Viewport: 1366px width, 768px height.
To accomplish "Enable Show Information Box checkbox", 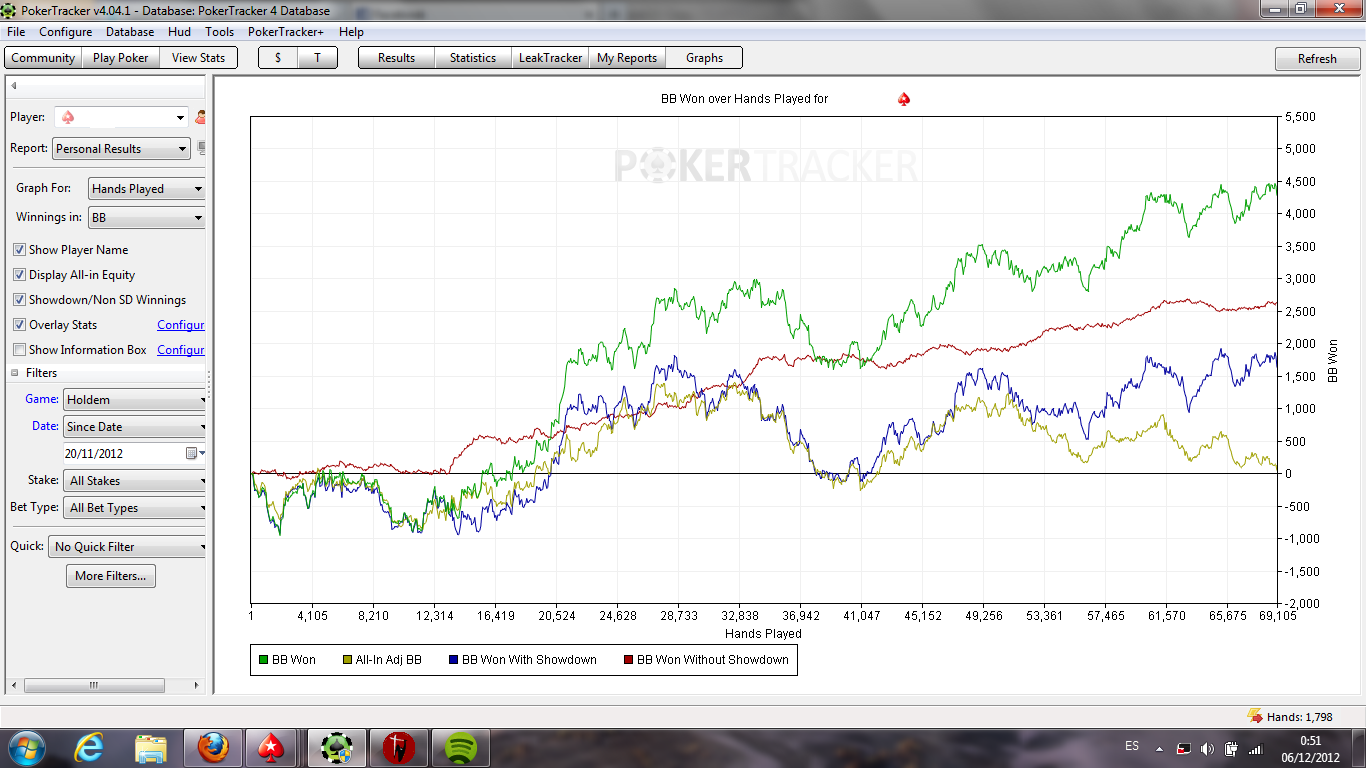I will point(19,350).
